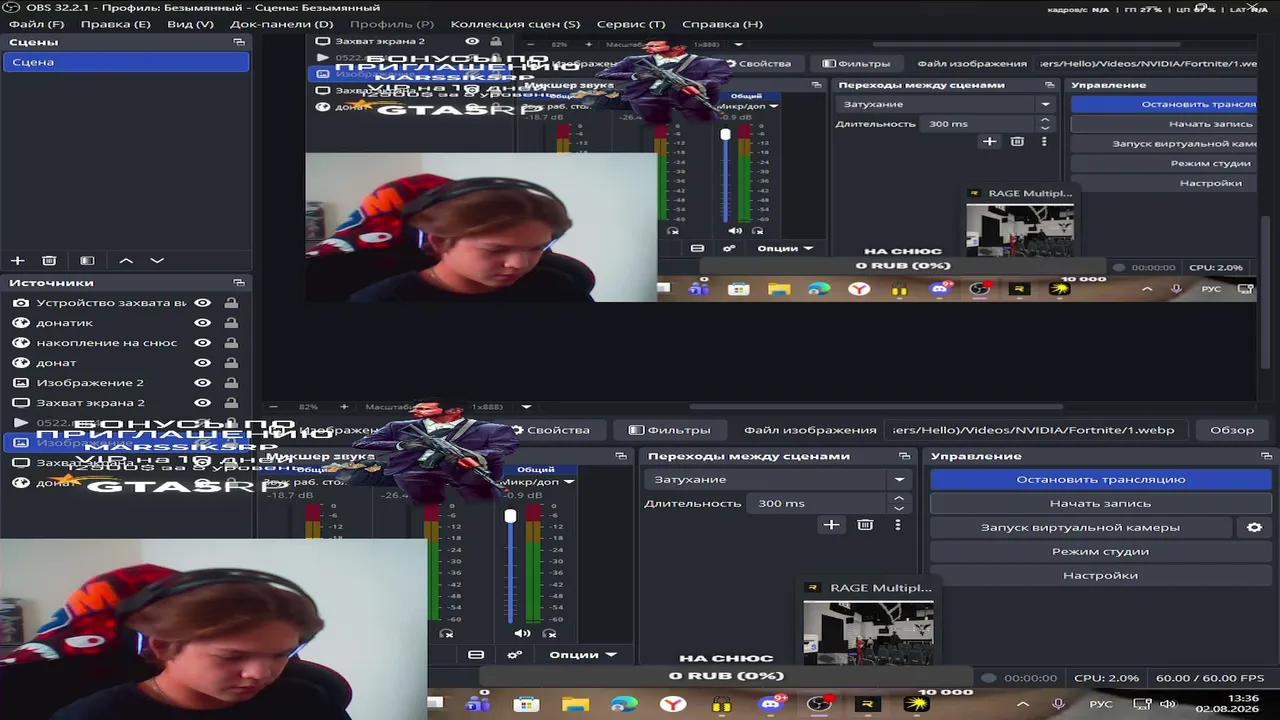Open the Затухание transition dropdown
Screen dimensions: 1280x720
[x=779, y=479]
